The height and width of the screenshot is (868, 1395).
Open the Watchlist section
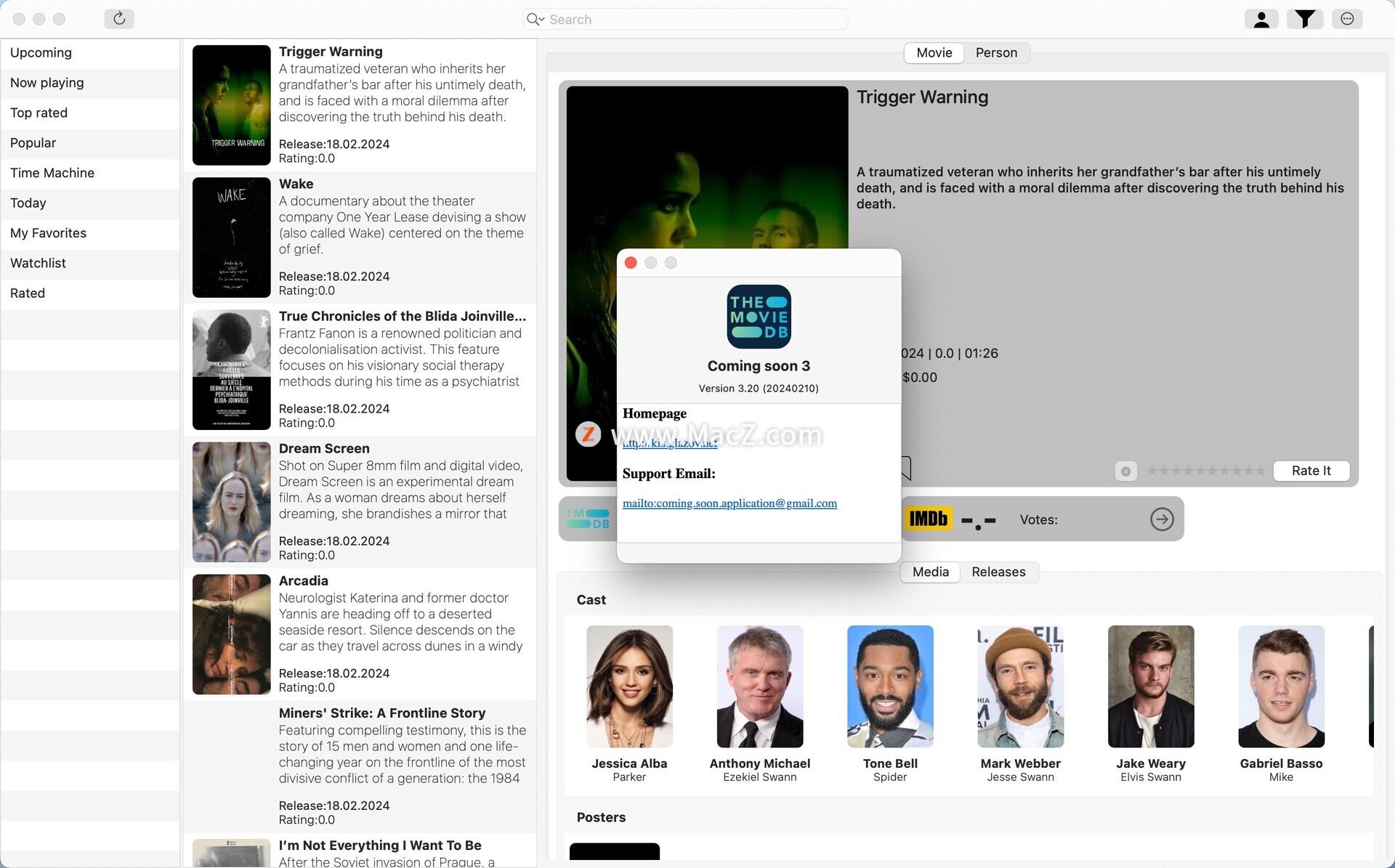[x=90, y=264]
